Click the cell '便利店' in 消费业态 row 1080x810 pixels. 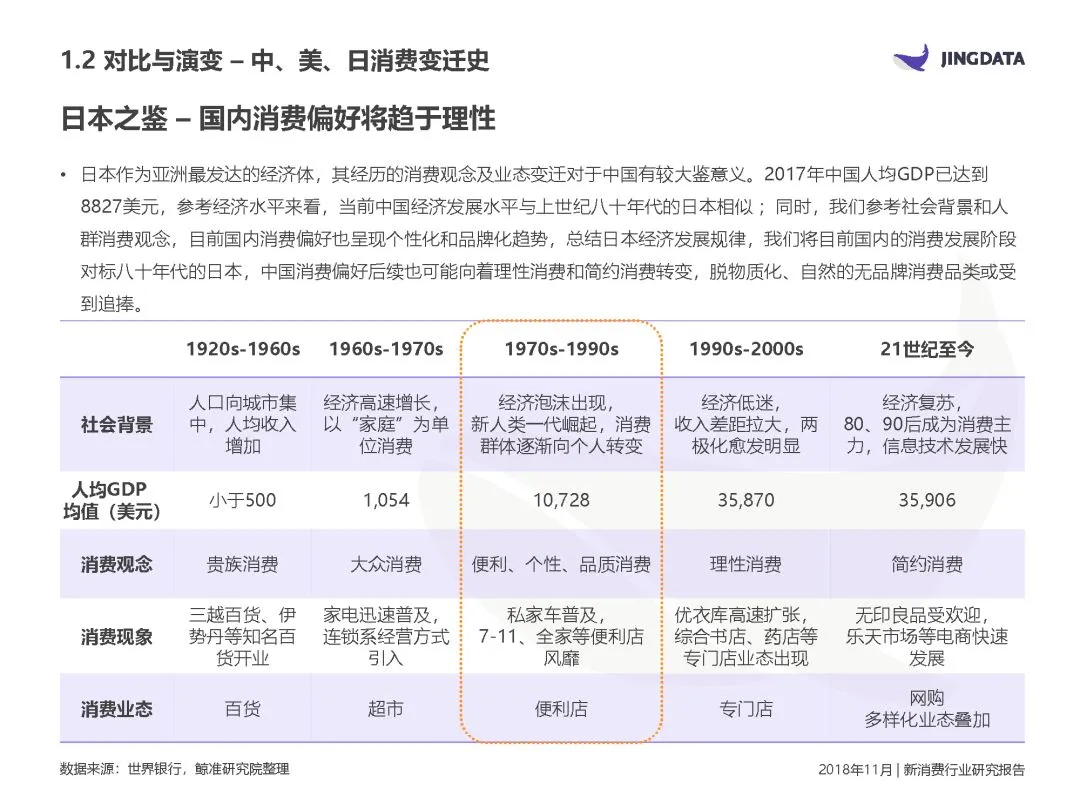[x=561, y=709]
